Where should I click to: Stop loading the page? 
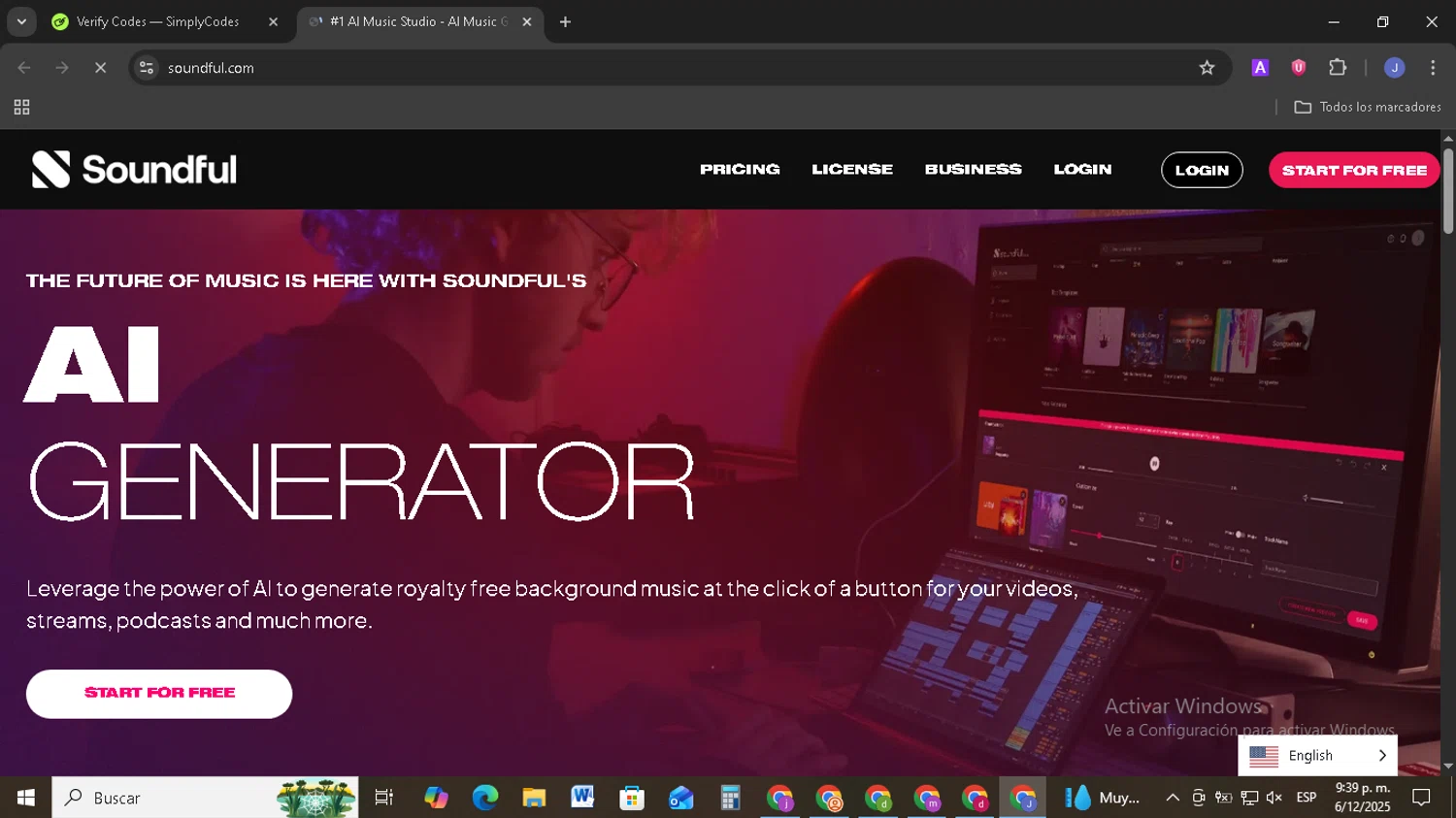100,68
